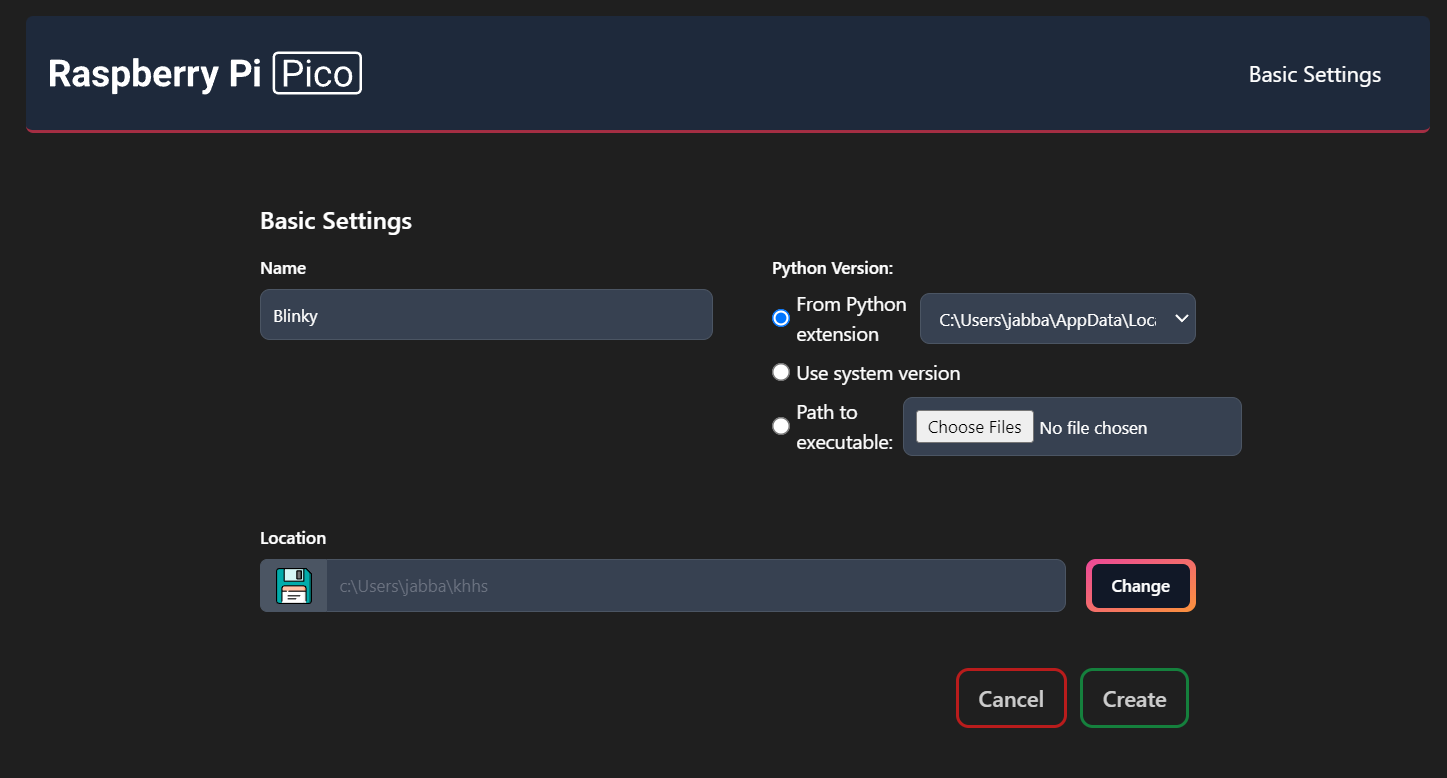
Task: Click the Choose Files button
Action: pos(975,427)
